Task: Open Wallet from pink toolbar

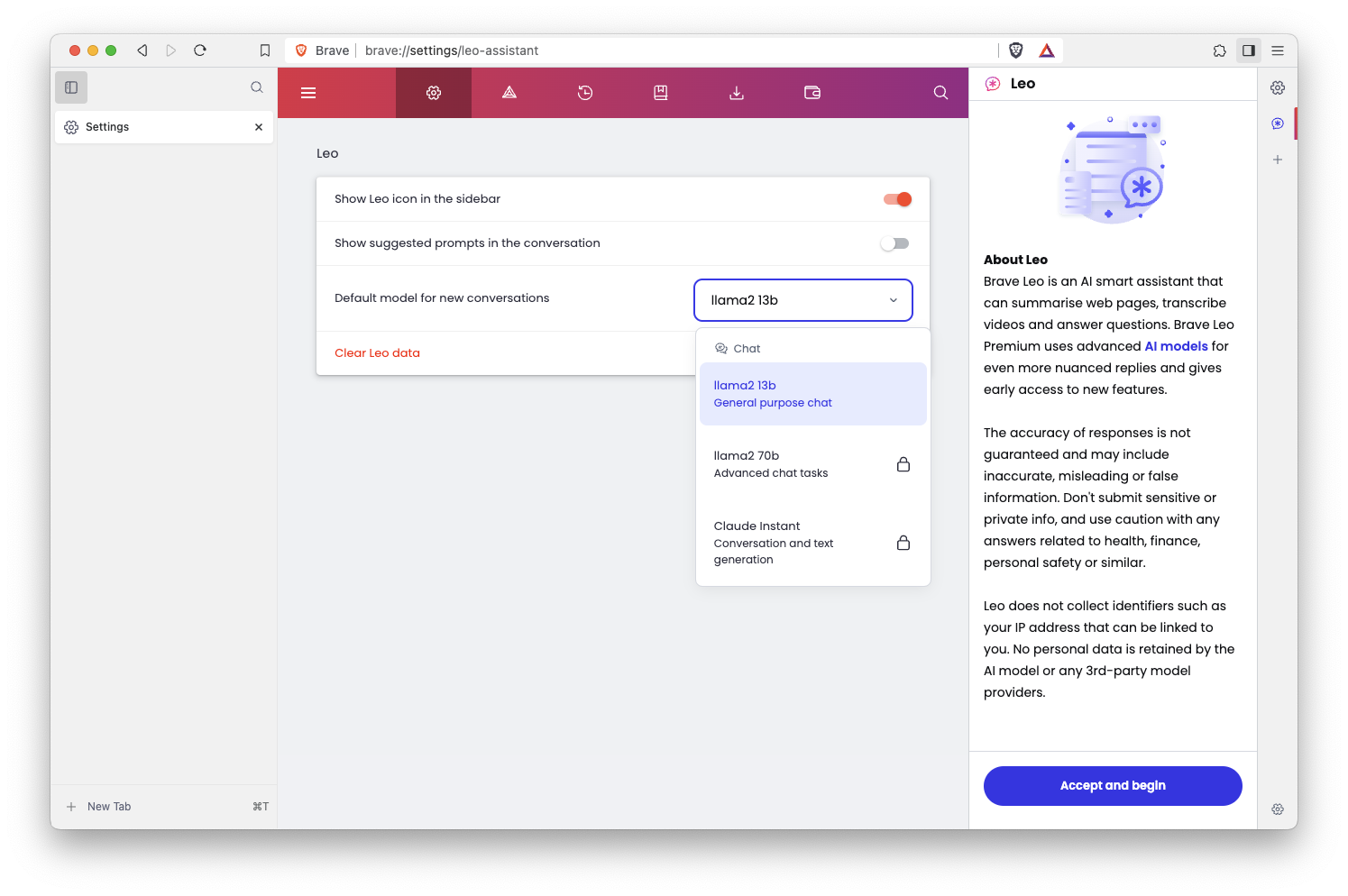Action: pyautogui.click(x=812, y=93)
